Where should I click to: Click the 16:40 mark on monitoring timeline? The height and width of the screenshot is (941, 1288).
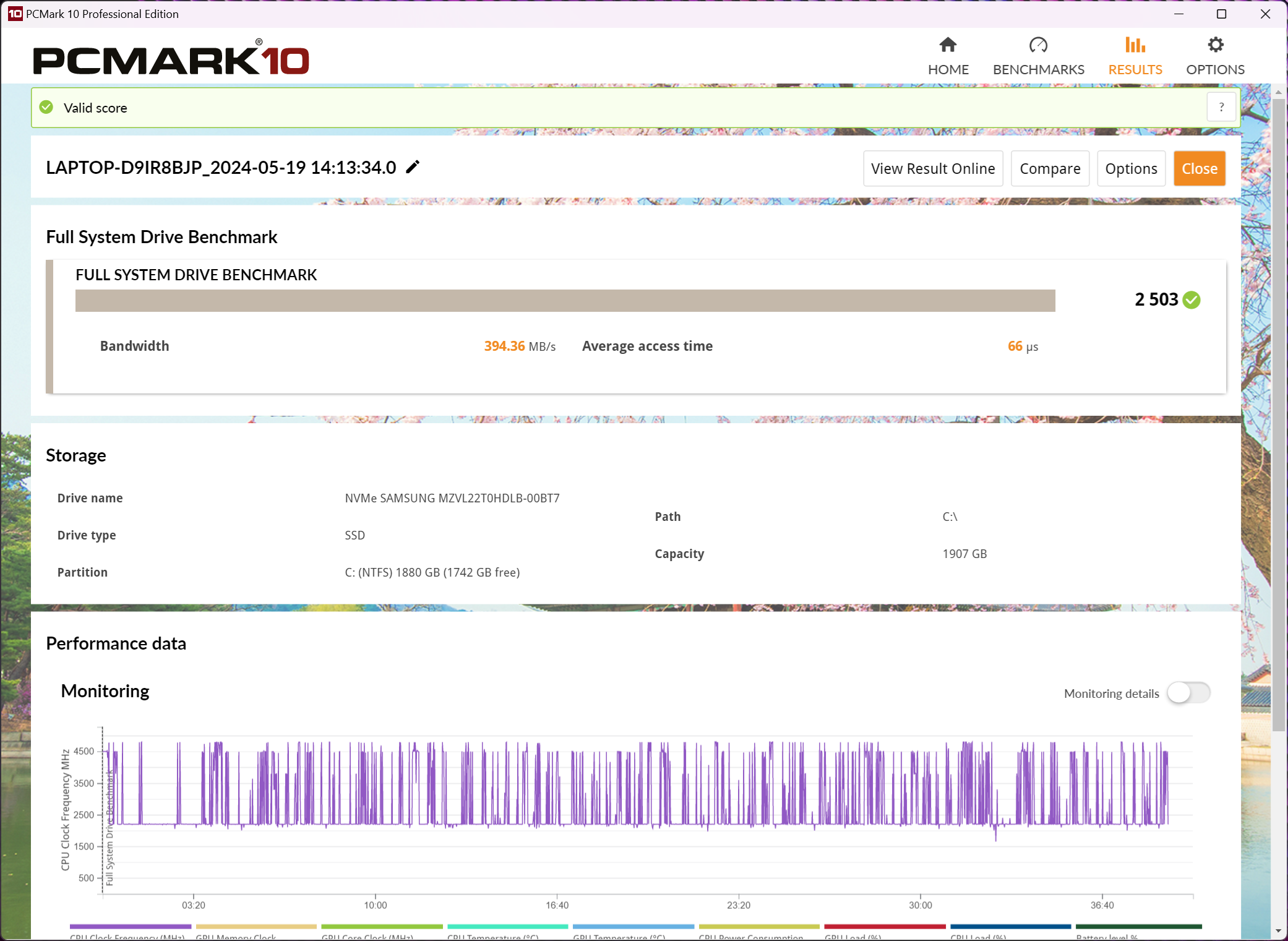click(x=557, y=904)
